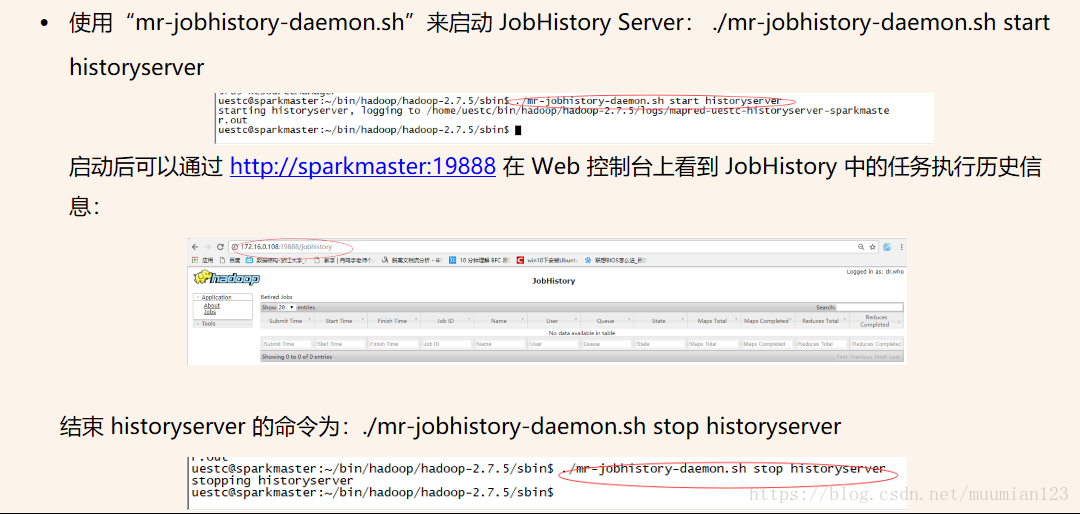Open the '10 分钟理解 BFC' bookmark
This screenshot has width=1080, height=514.
point(479,260)
